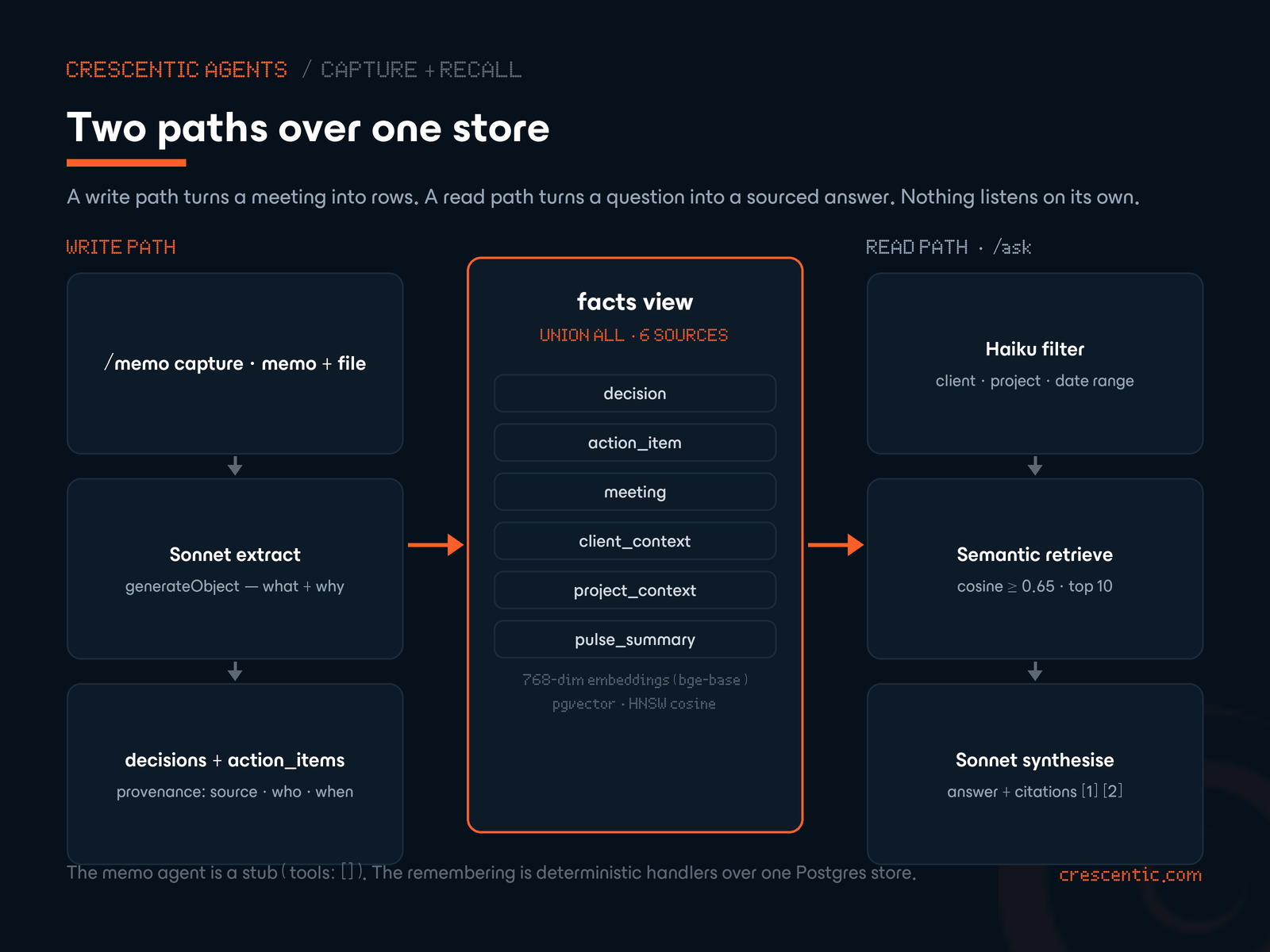Select the meeting source row

click(635, 492)
